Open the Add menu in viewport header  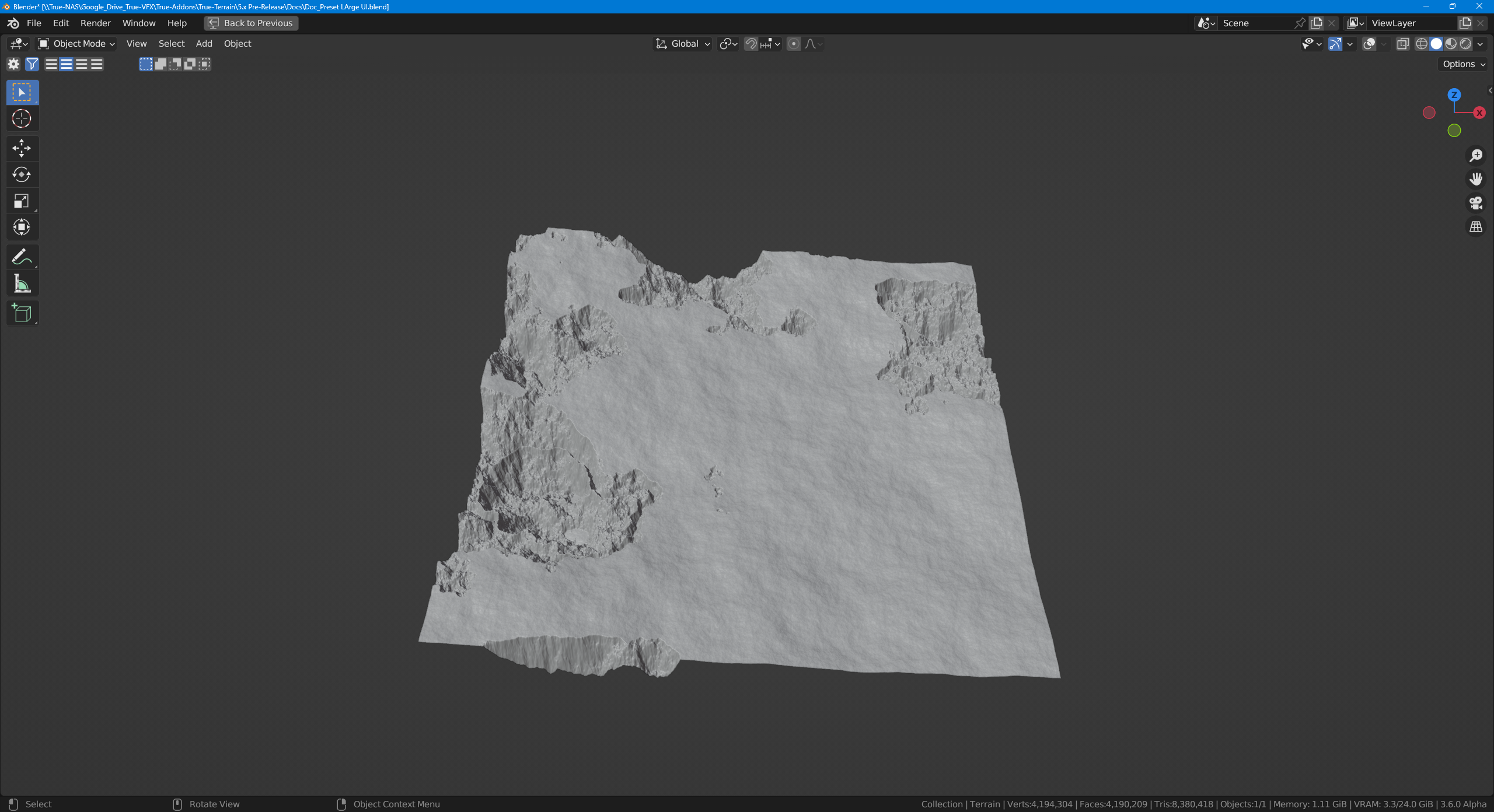tap(204, 44)
